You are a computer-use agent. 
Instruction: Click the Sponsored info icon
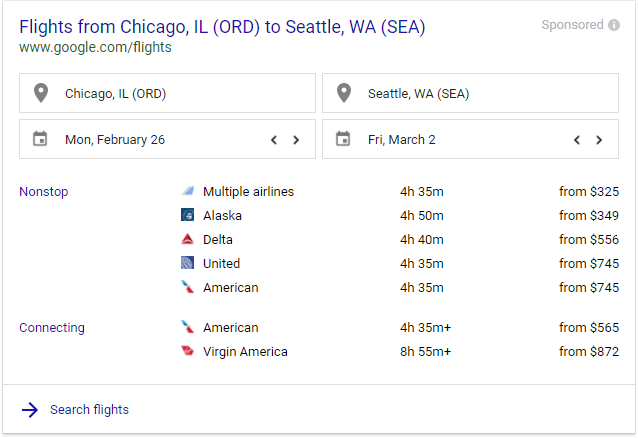pos(614,25)
